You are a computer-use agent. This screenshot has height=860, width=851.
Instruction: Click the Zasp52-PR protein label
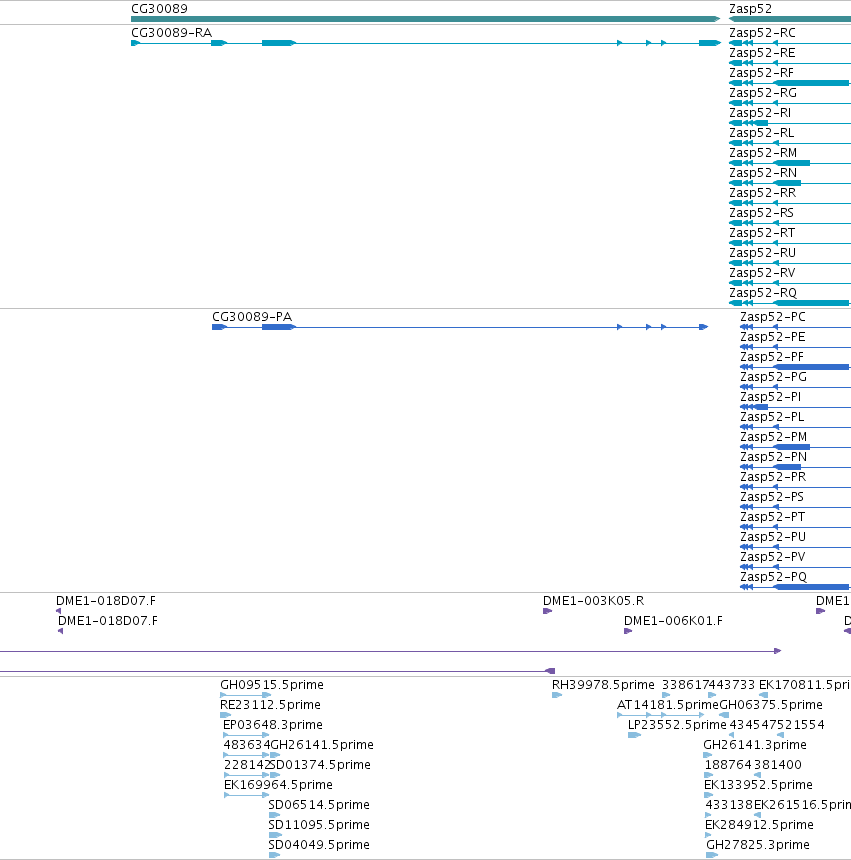coord(773,477)
